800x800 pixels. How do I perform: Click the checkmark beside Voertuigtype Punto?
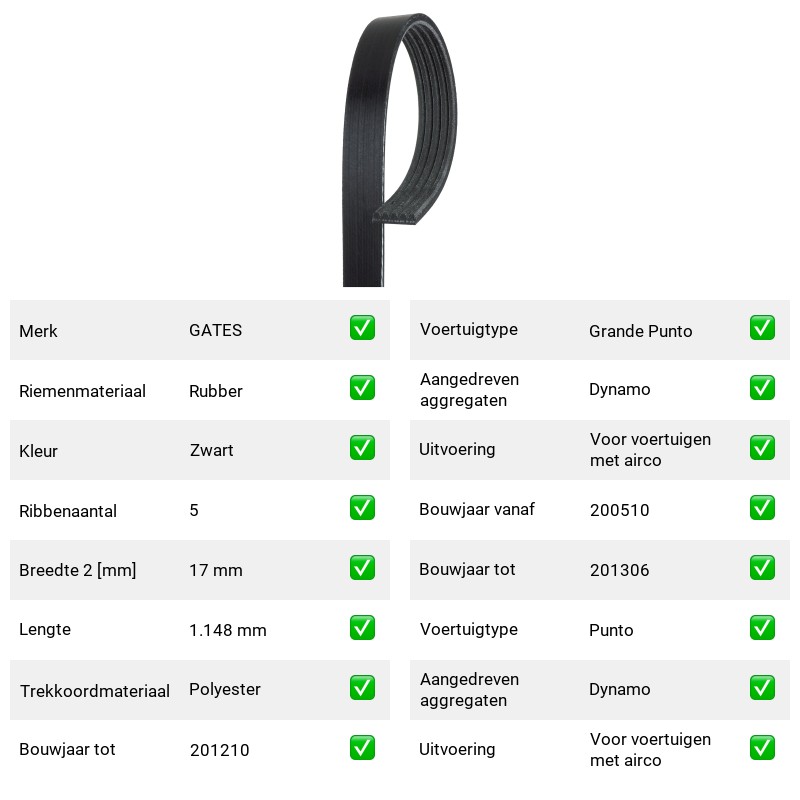(x=762, y=628)
